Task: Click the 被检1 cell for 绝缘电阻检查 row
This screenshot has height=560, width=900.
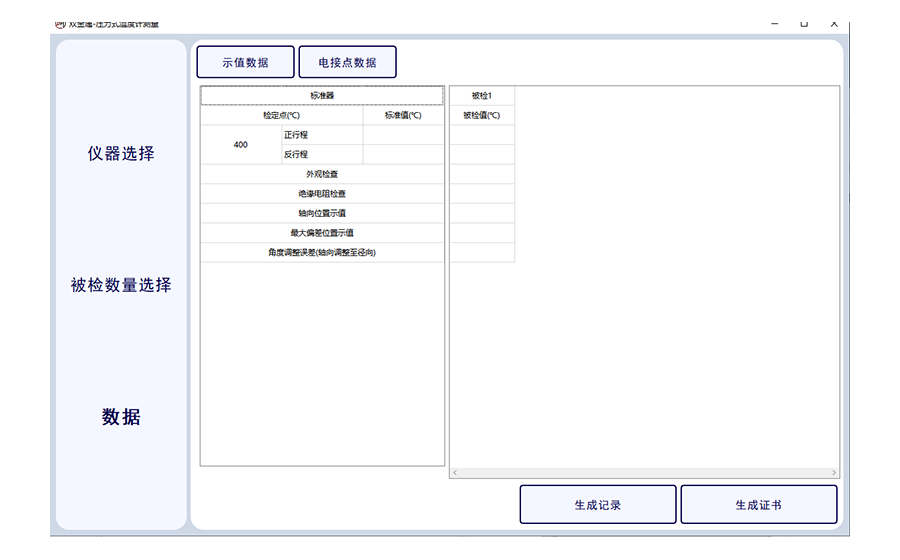Action: [x=482, y=194]
